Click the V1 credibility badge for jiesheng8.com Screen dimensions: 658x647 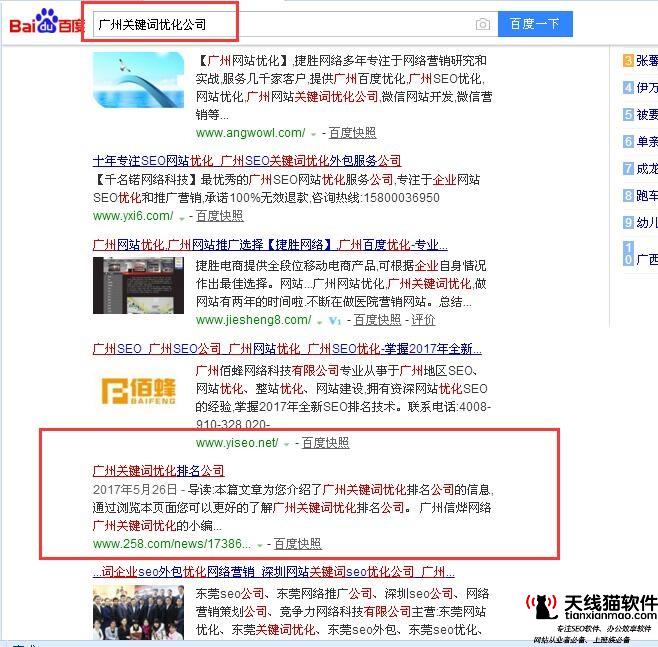(x=334, y=321)
